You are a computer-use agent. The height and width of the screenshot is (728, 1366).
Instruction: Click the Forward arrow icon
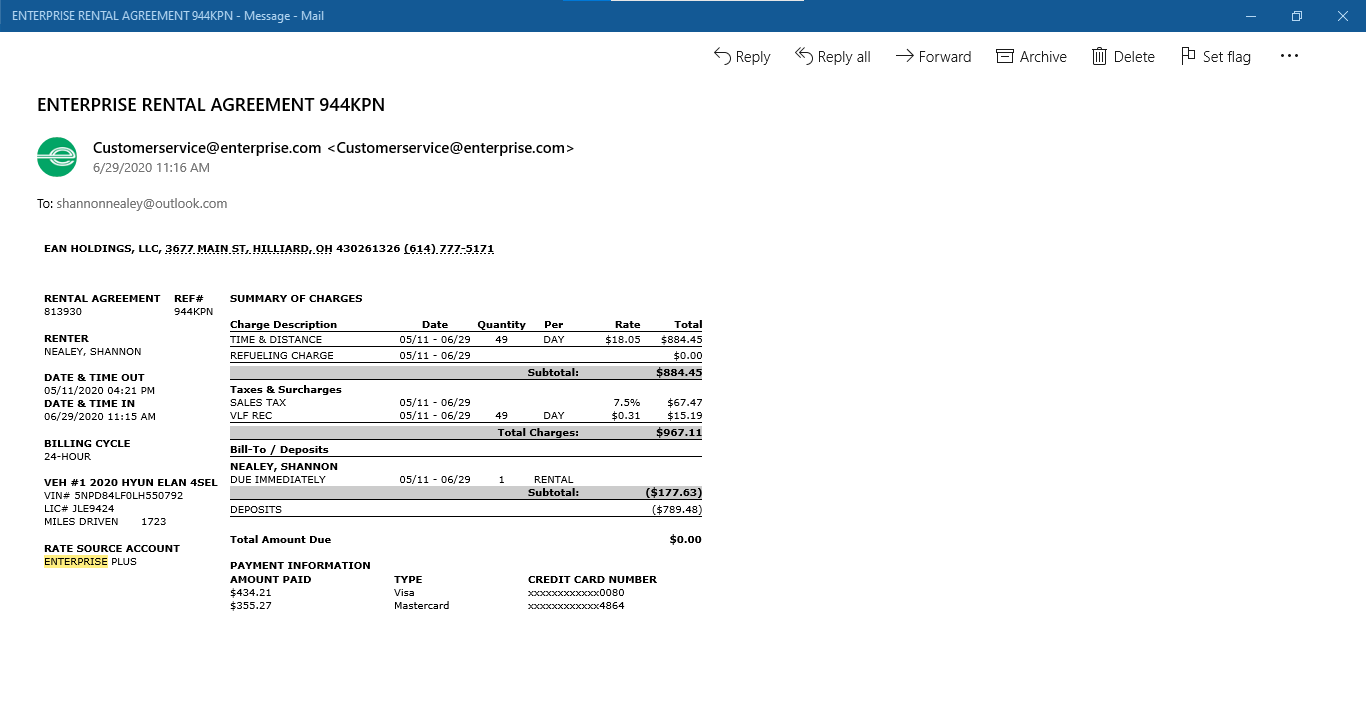pos(905,56)
